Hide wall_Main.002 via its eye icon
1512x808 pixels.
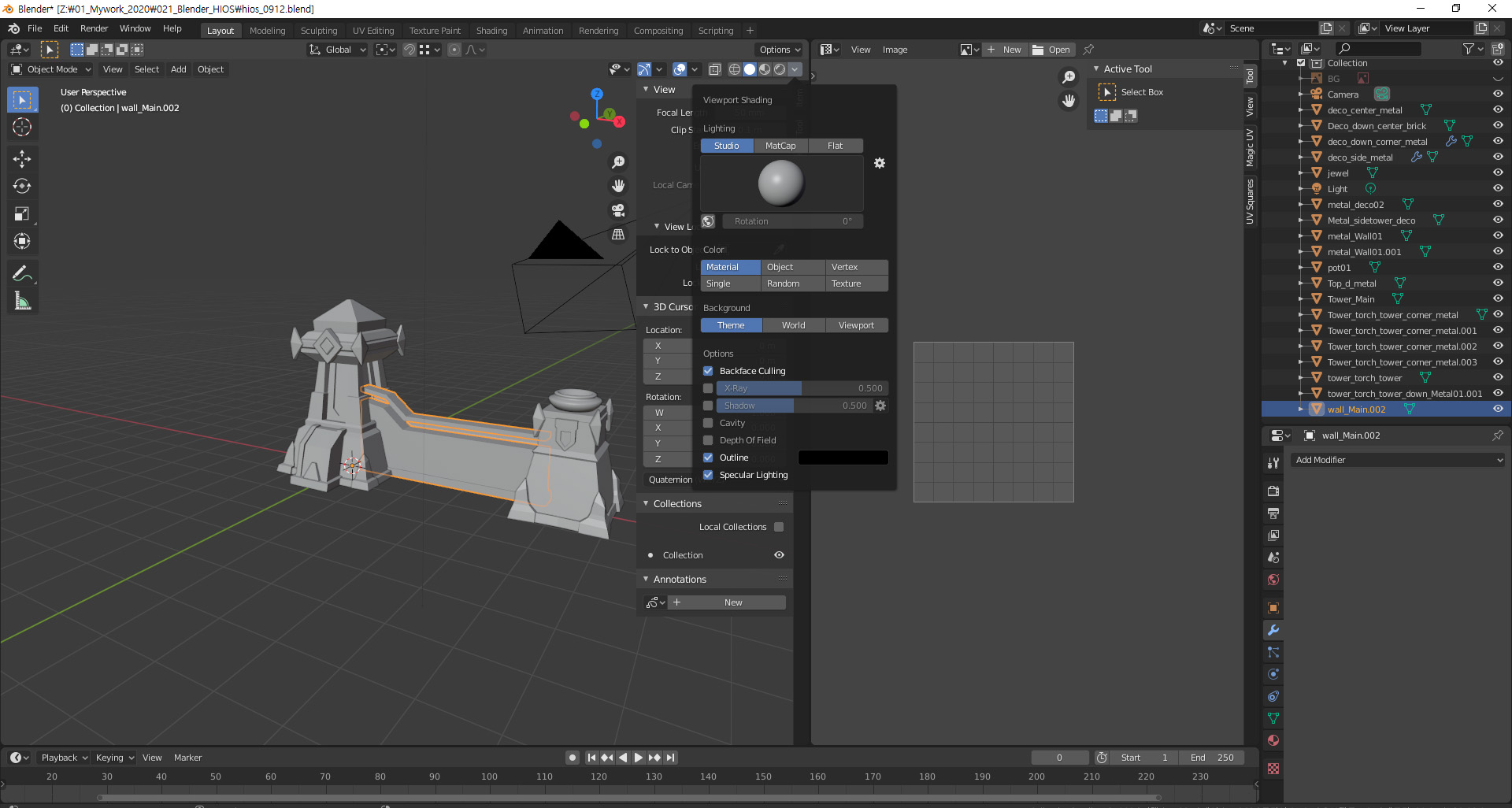point(1498,409)
